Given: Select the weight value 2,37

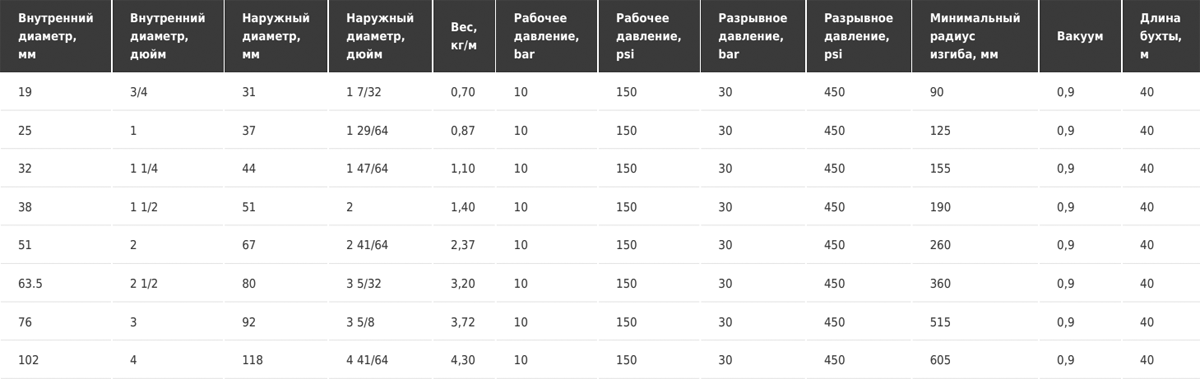Looking at the screenshot, I should [466, 245].
